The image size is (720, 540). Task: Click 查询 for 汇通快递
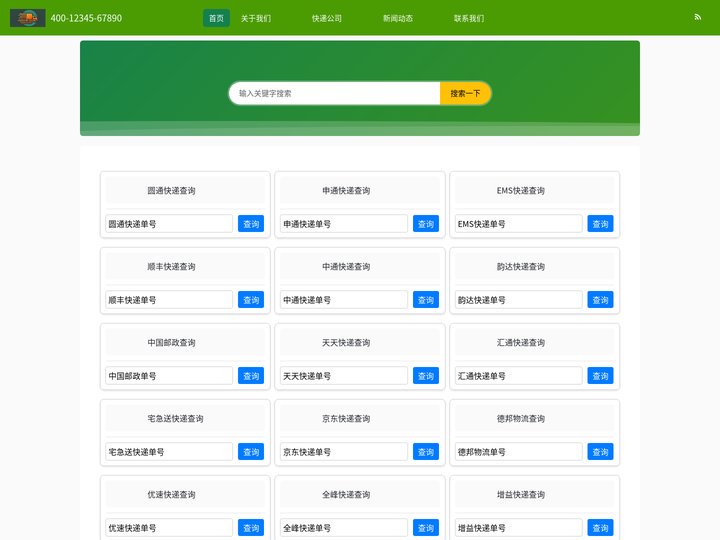[x=600, y=376]
